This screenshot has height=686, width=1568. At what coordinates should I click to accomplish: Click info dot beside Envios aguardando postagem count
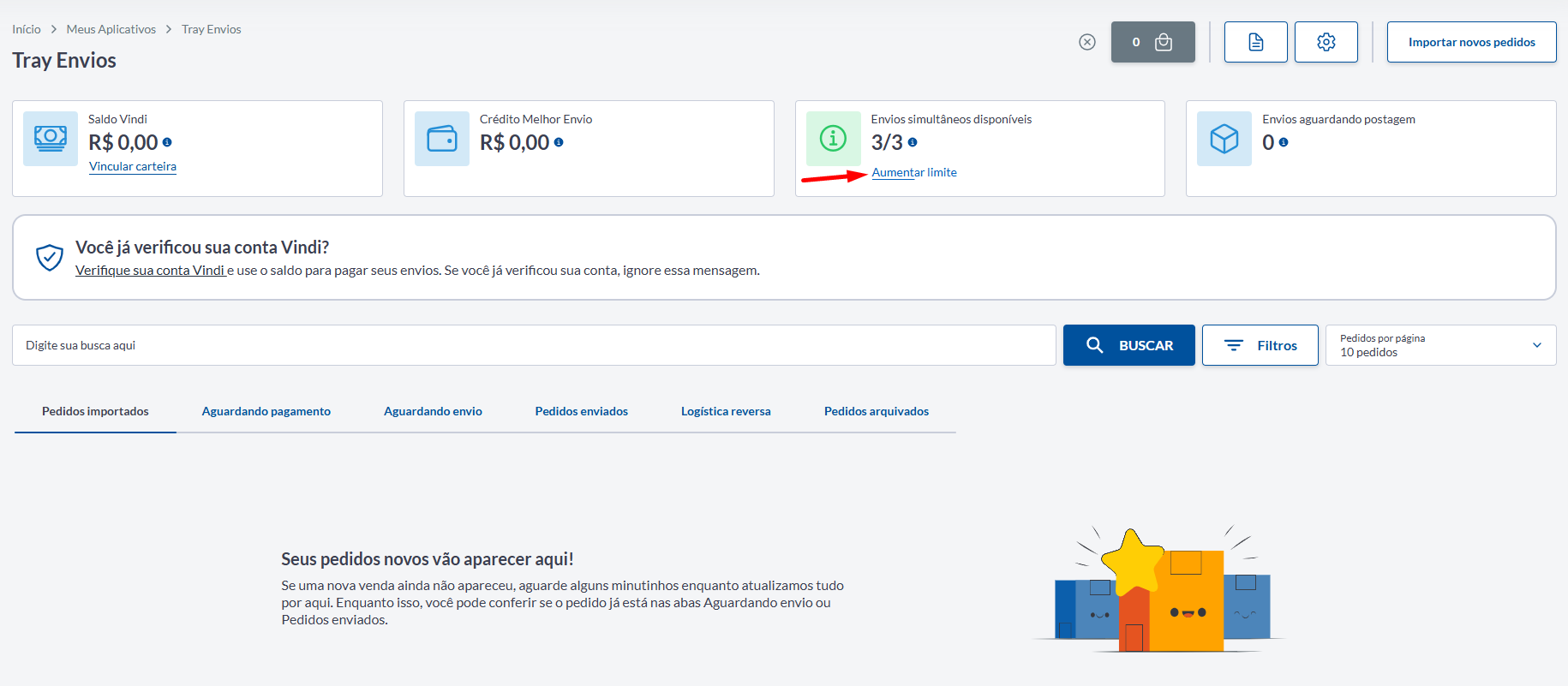(x=1284, y=143)
